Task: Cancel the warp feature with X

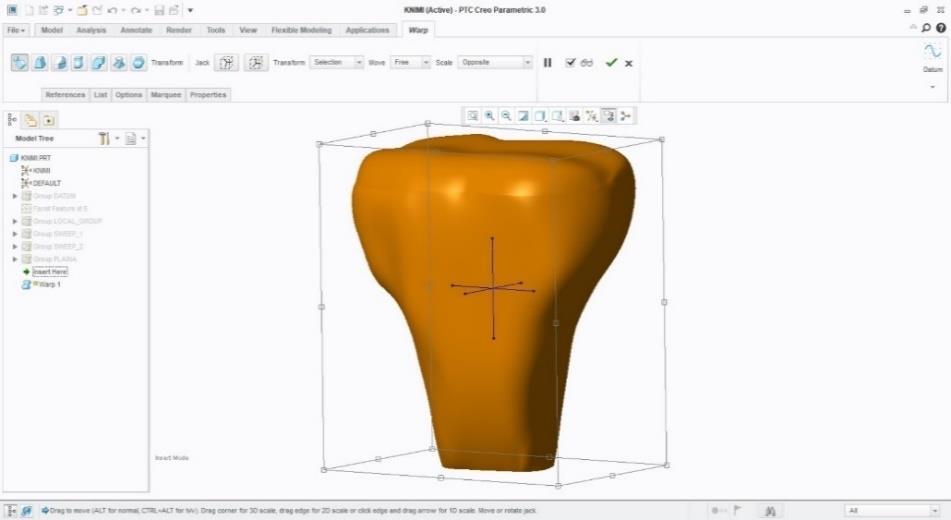Action: tap(629, 63)
